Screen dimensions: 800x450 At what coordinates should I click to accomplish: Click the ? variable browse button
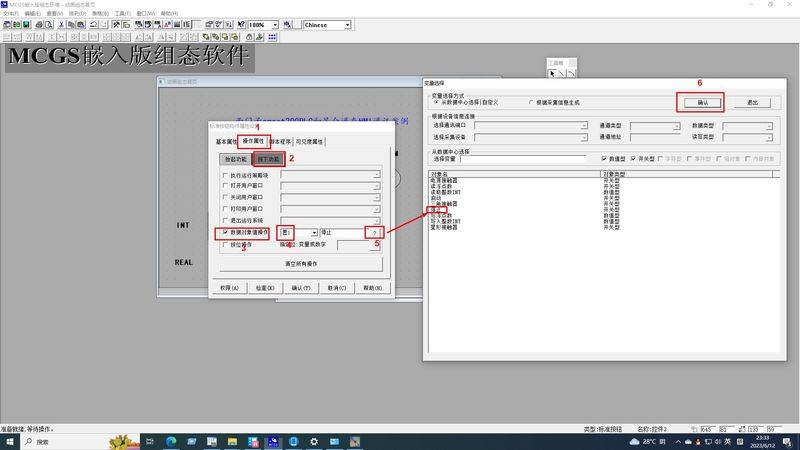coord(374,233)
